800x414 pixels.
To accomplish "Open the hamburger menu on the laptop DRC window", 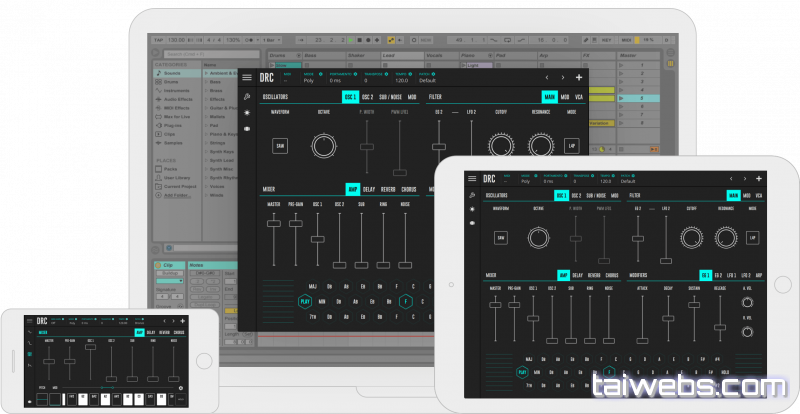I will click(247, 77).
